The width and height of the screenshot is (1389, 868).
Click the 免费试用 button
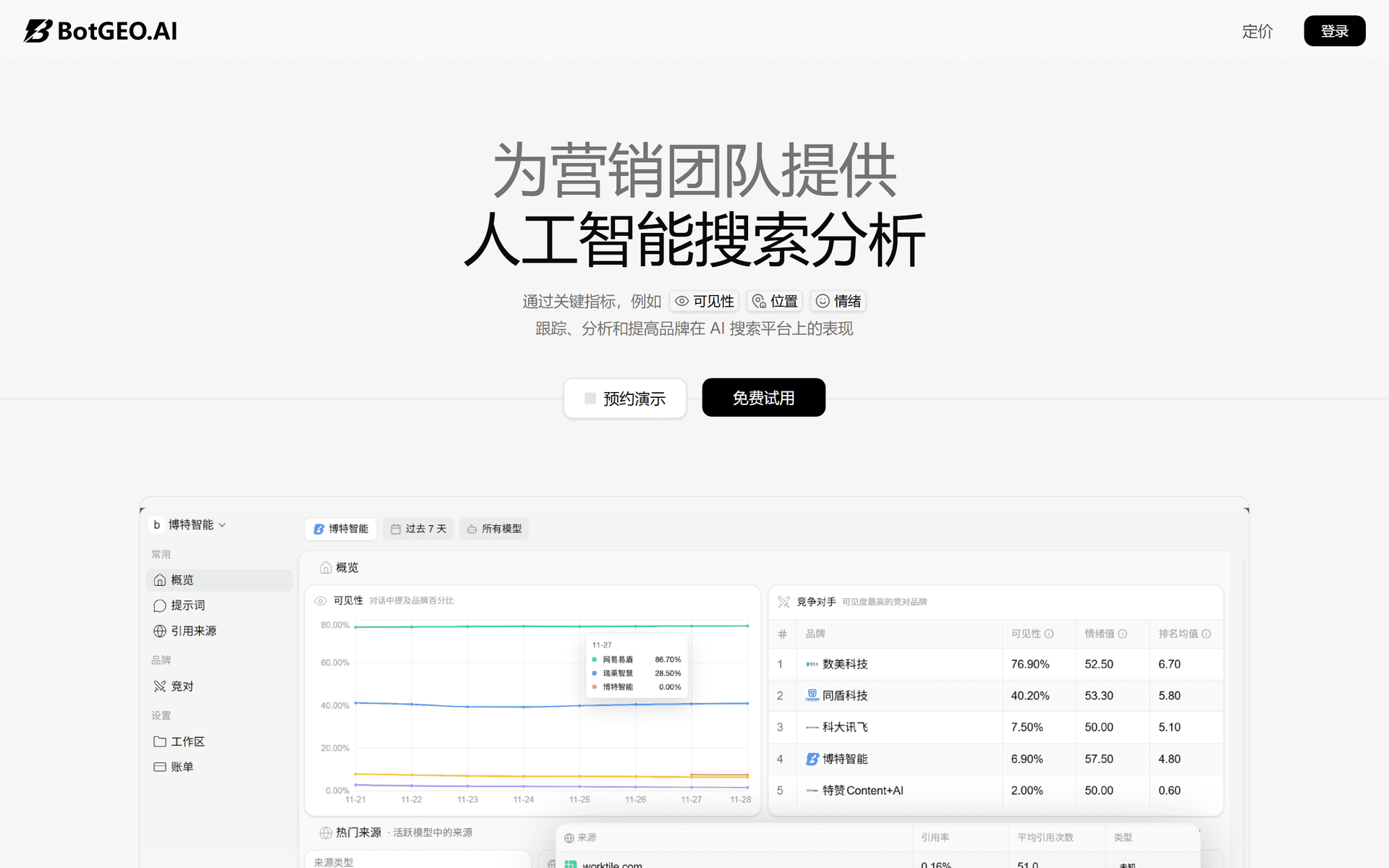(x=764, y=397)
